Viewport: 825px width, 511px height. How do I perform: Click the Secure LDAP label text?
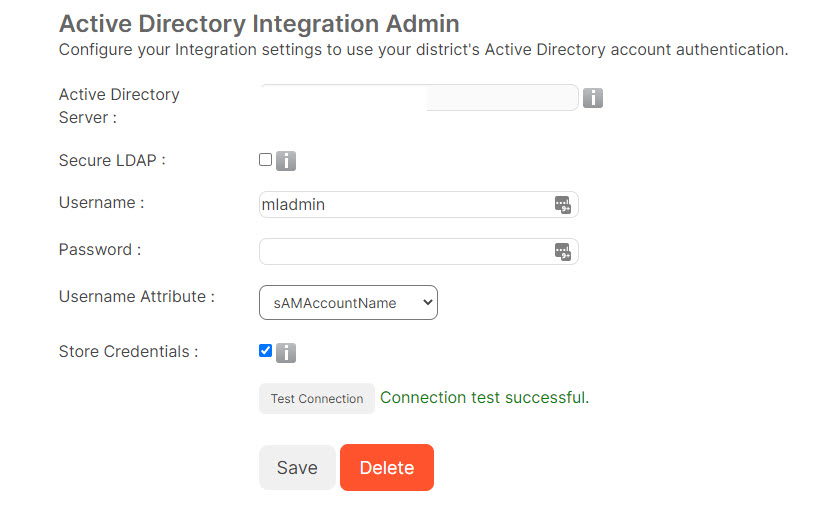tap(112, 160)
